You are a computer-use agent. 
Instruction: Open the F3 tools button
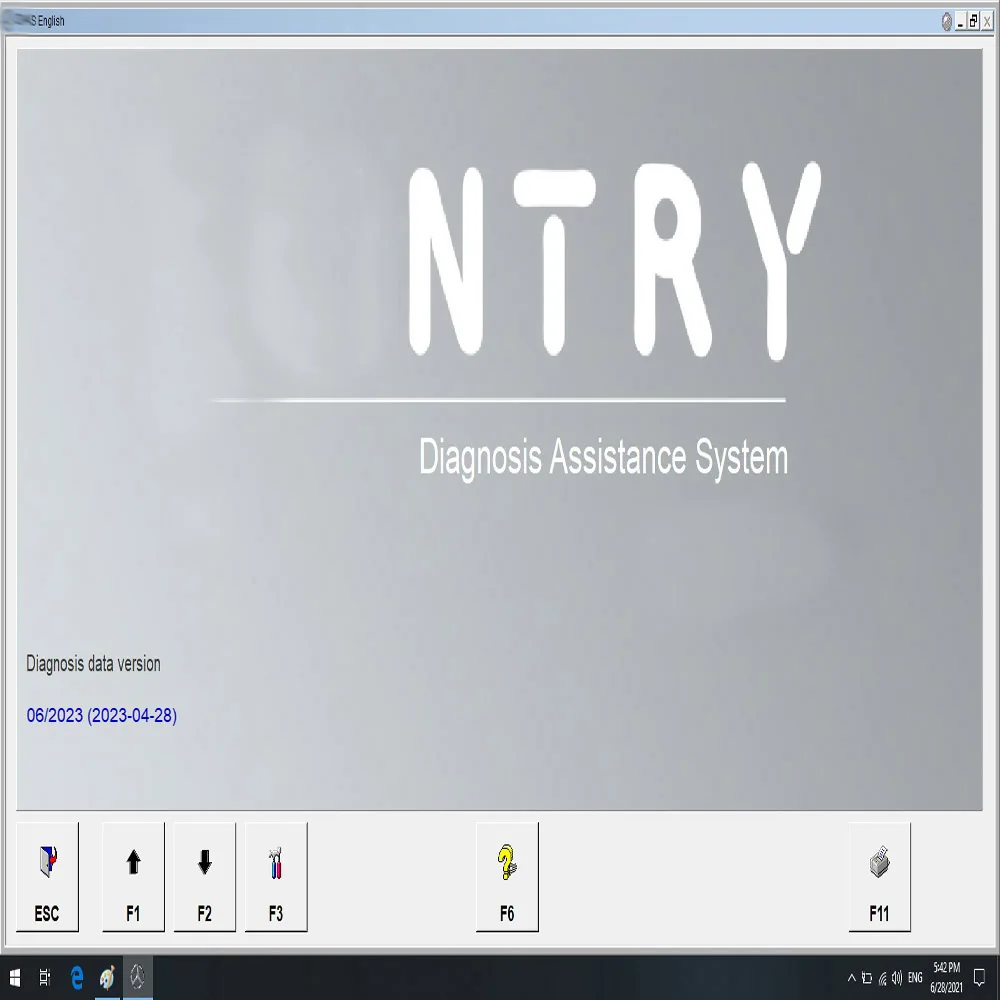(276, 877)
